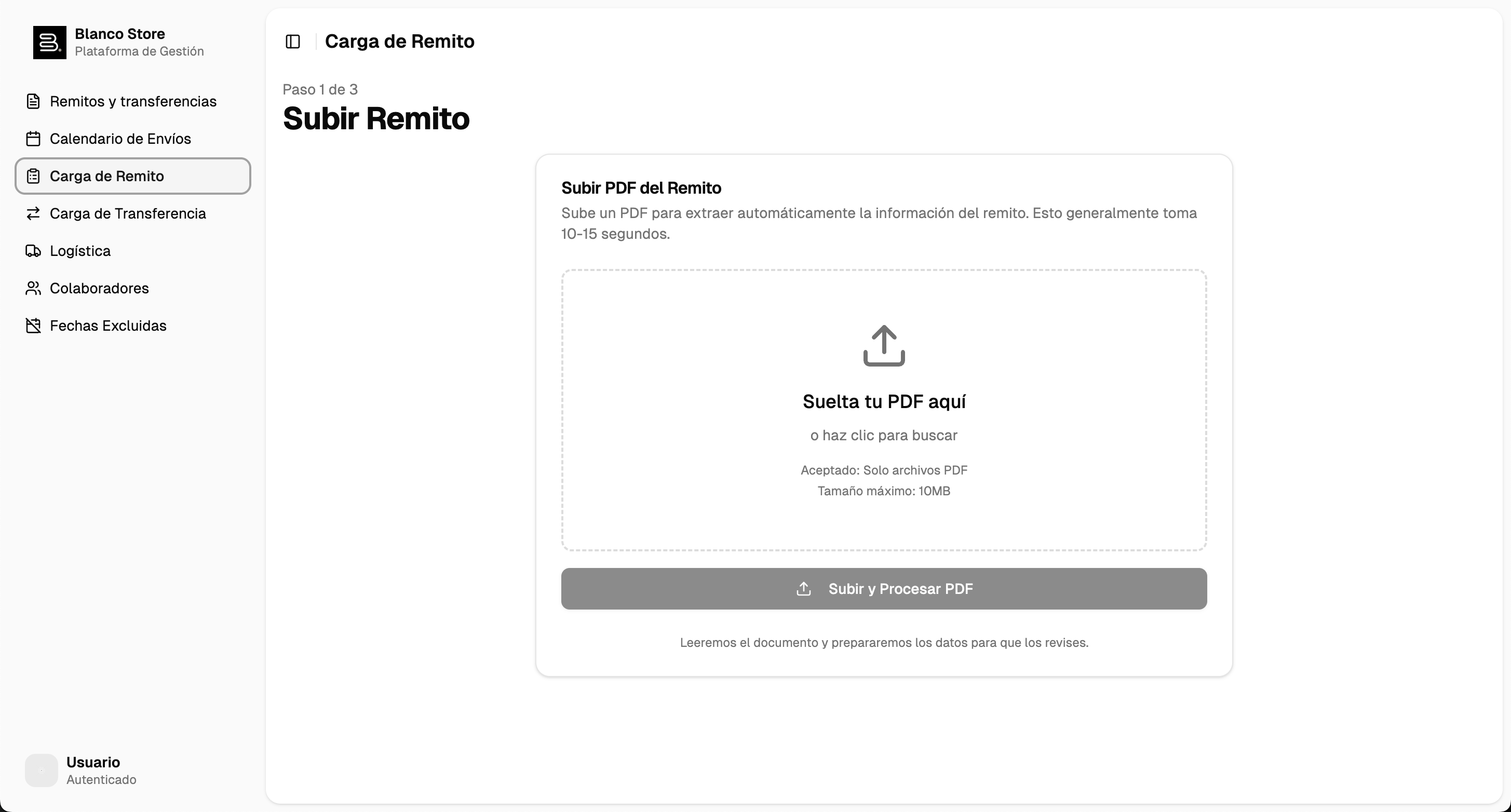This screenshot has height=812, width=1511.
Task: Go to Calendario de Envíos
Action: 120,139
